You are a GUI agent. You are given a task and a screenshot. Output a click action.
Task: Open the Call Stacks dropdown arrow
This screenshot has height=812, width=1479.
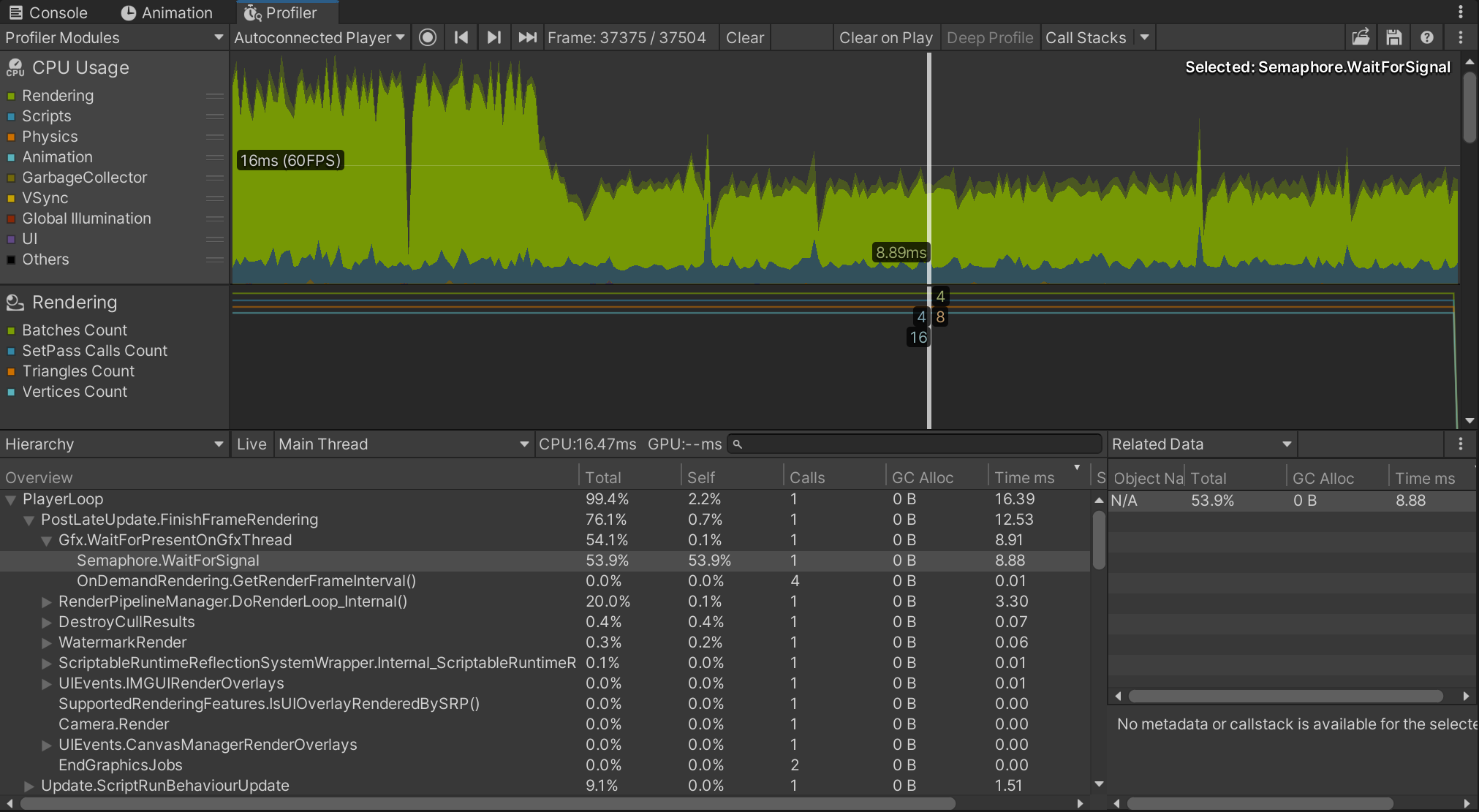[x=1144, y=37]
